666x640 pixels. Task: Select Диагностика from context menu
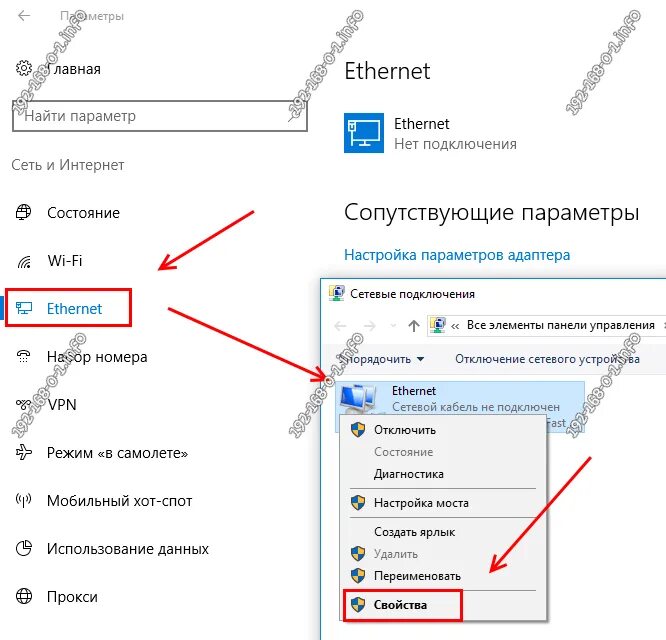pyautogui.click(x=409, y=474)
